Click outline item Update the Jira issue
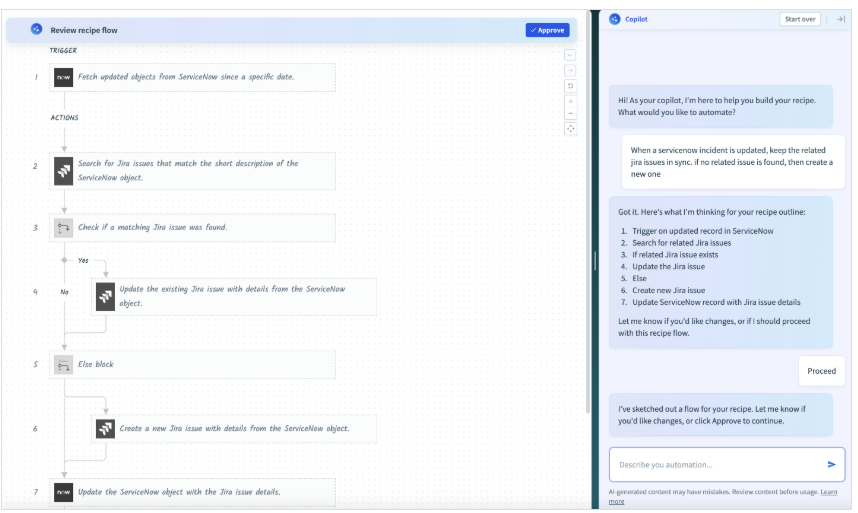Image resolution: width=858 pixels, height=513 pixels. 668,266
